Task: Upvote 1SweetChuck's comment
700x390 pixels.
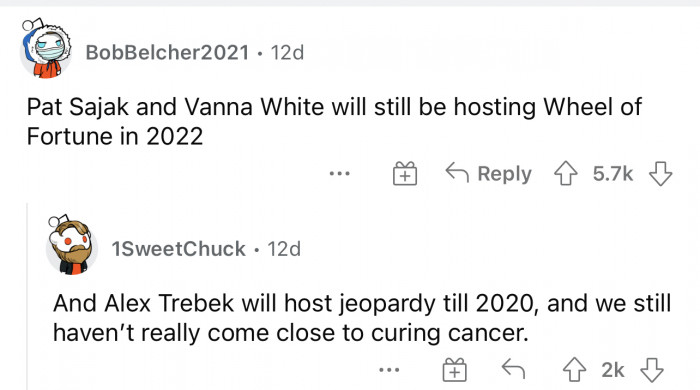Action: click(x=574, y=369)
